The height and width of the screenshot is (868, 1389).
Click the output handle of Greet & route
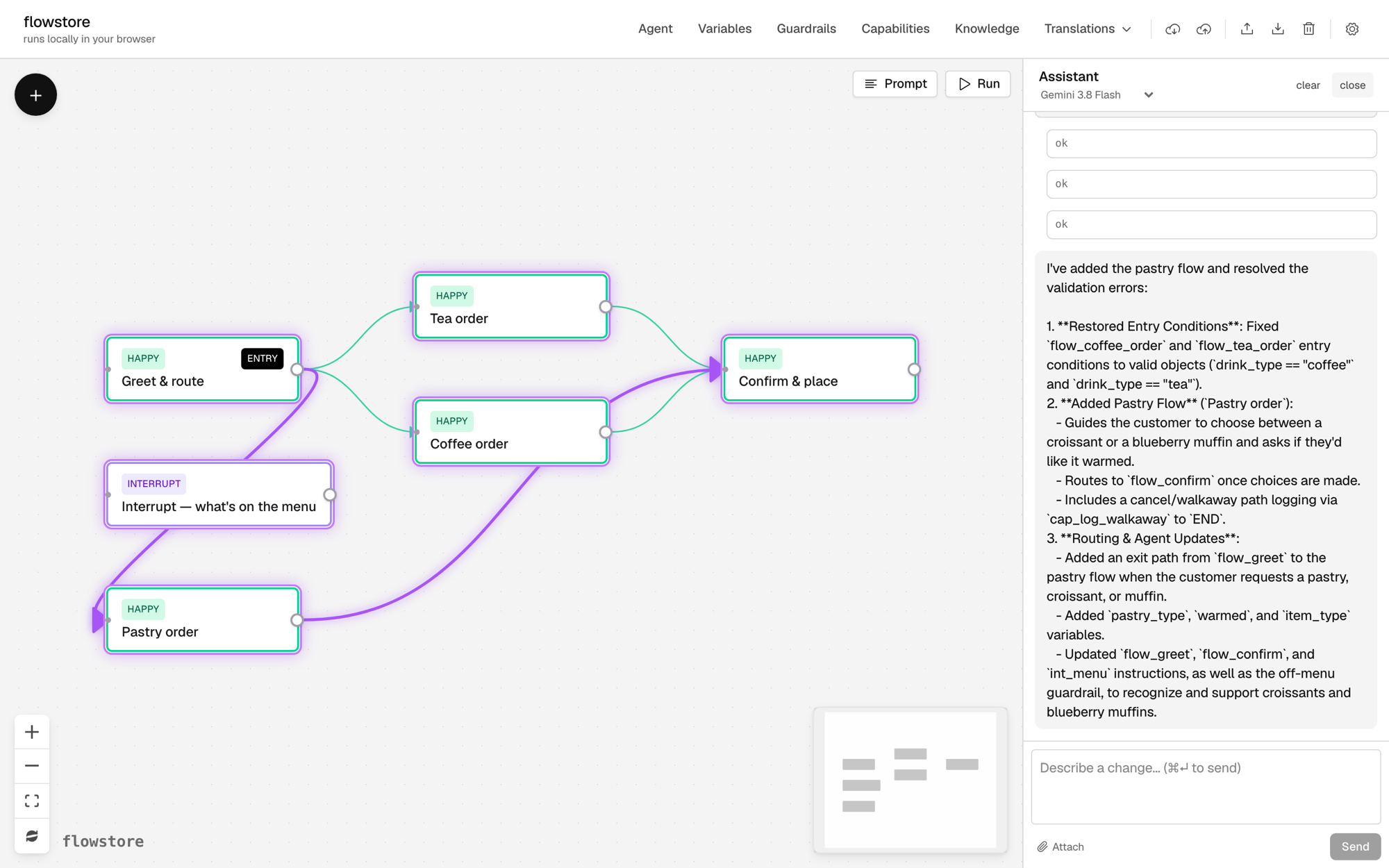coord(297,369)
